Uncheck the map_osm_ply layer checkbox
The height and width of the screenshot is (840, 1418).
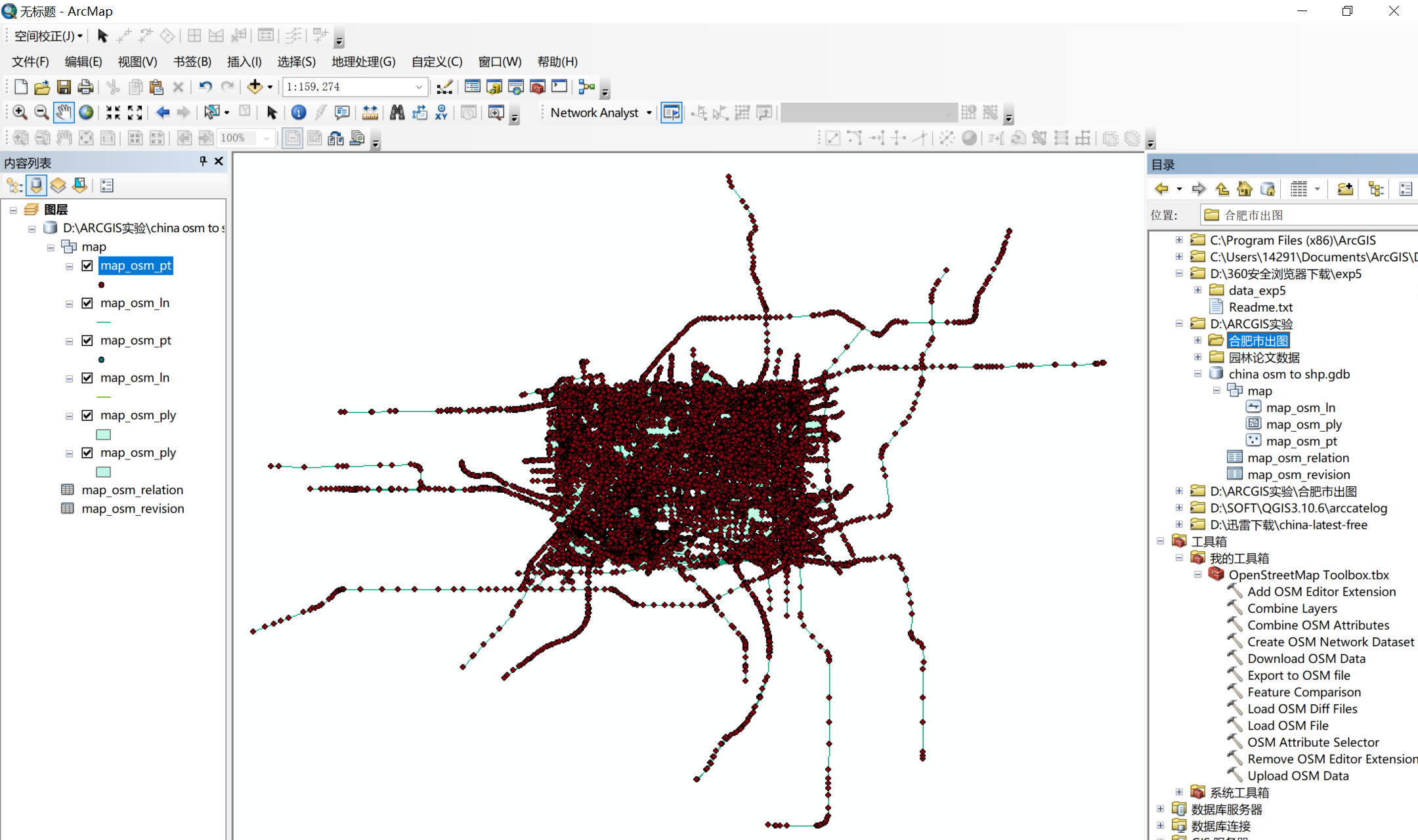(x=87, y=415)
